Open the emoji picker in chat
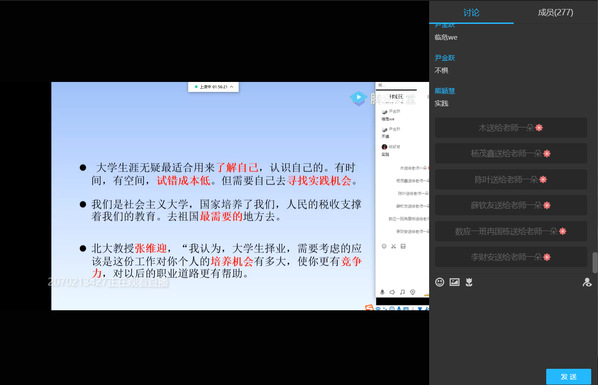 [x=439, y=282]
